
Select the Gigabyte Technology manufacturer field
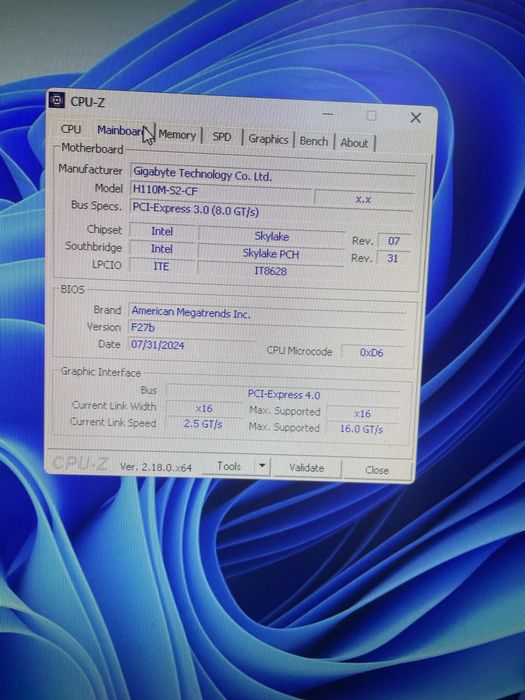[x=272, y=174]
